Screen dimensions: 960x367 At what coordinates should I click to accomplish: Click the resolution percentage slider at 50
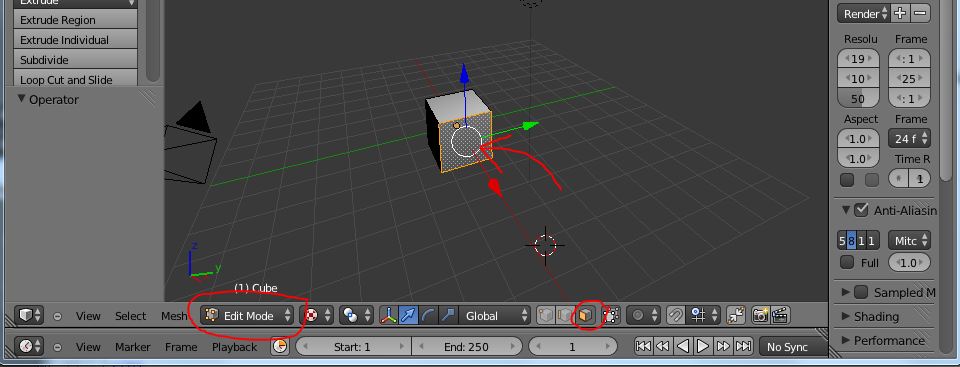coord(858,99)
